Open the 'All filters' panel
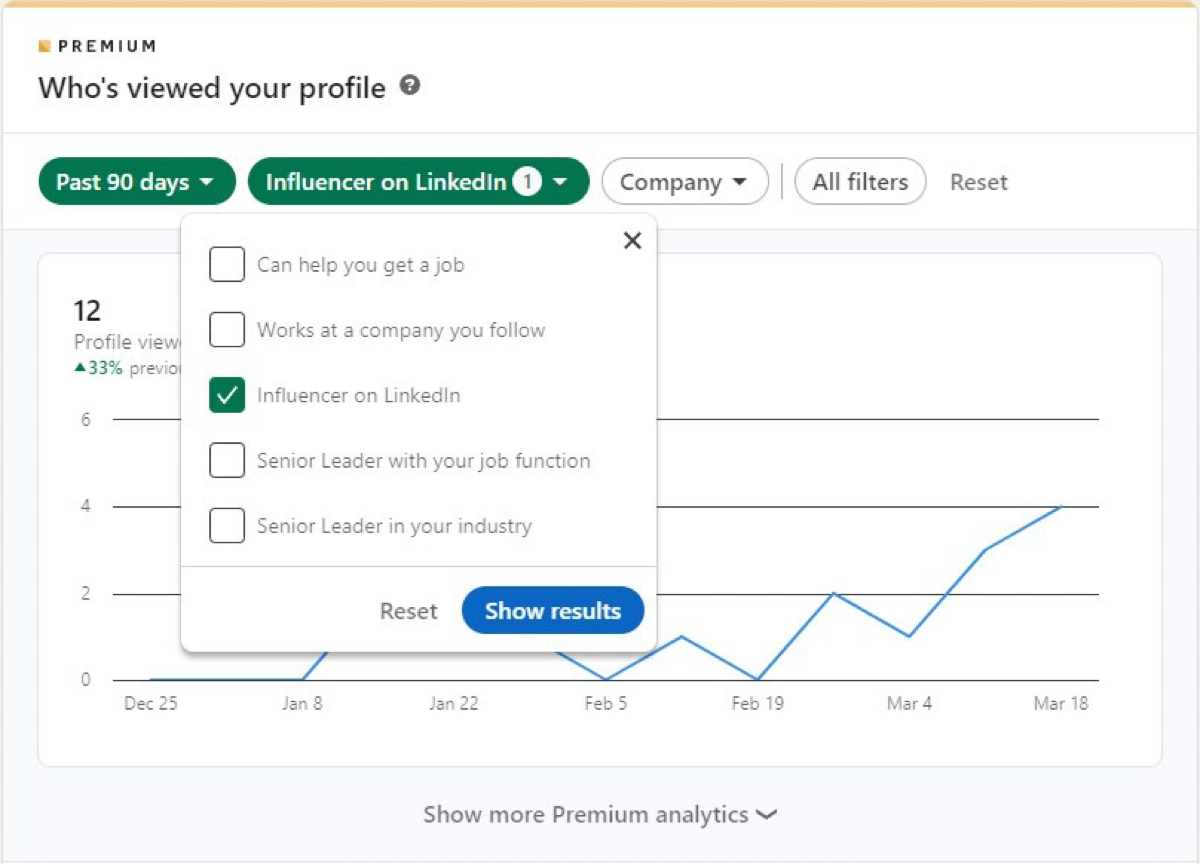Viewport: 1200px width, 864px height. [x=860, y=182]
